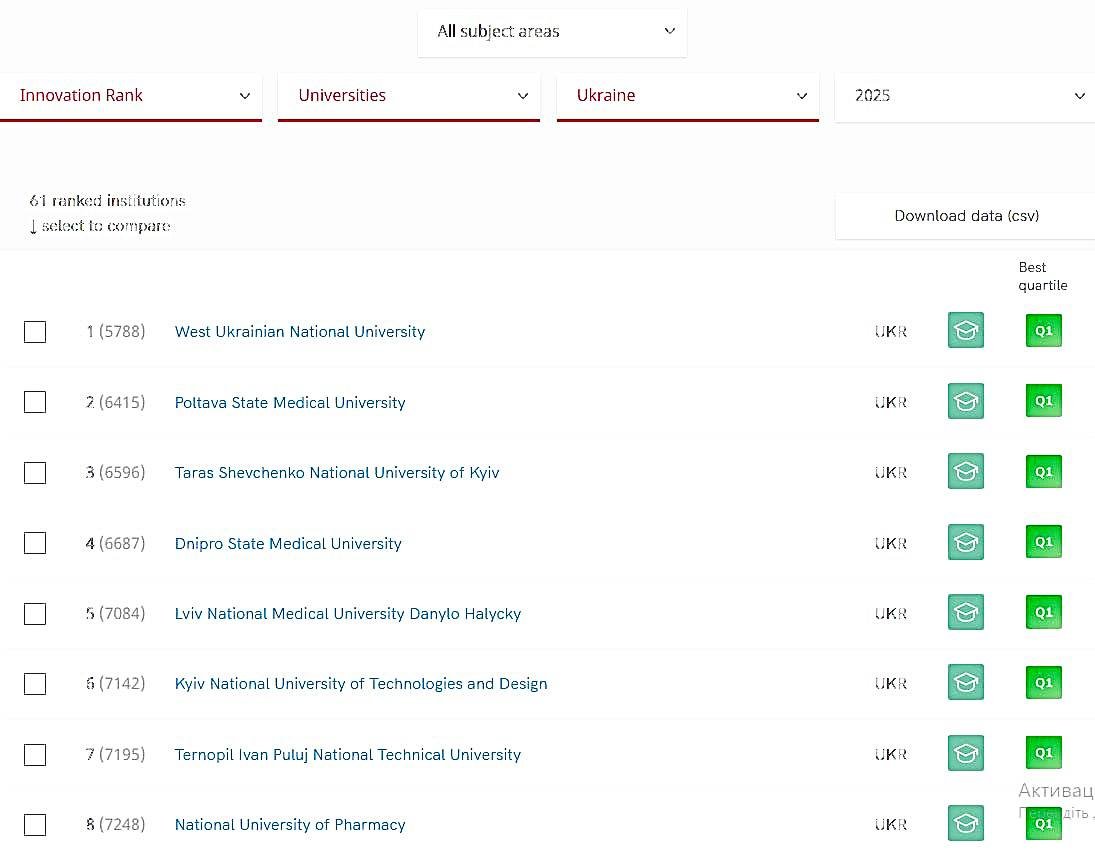The width and height of the screenshot is (1095, 862).
Task: Click the rank text 5 (7084)
Action: 116,613
